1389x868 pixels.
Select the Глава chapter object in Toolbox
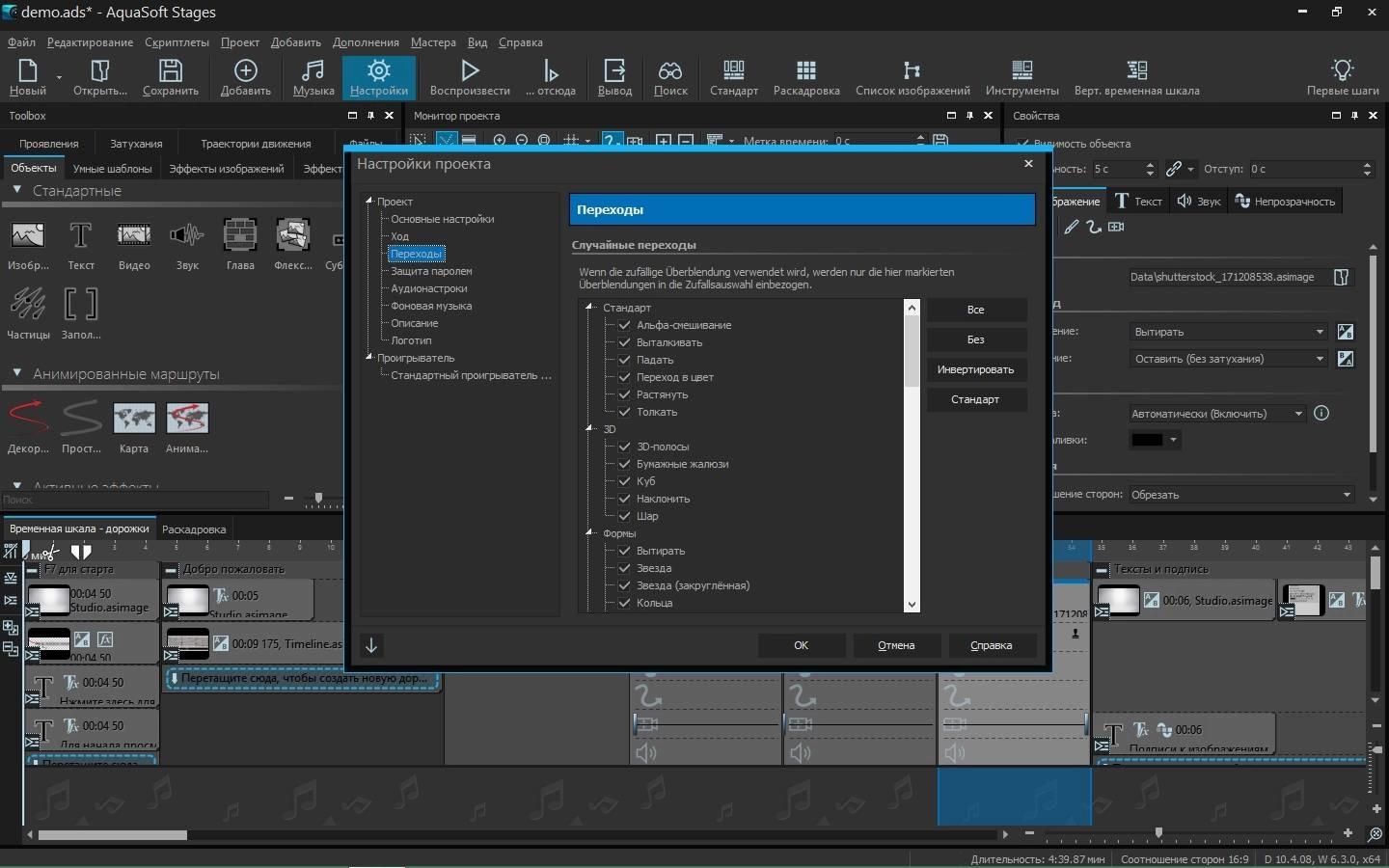tap(240, 245)
